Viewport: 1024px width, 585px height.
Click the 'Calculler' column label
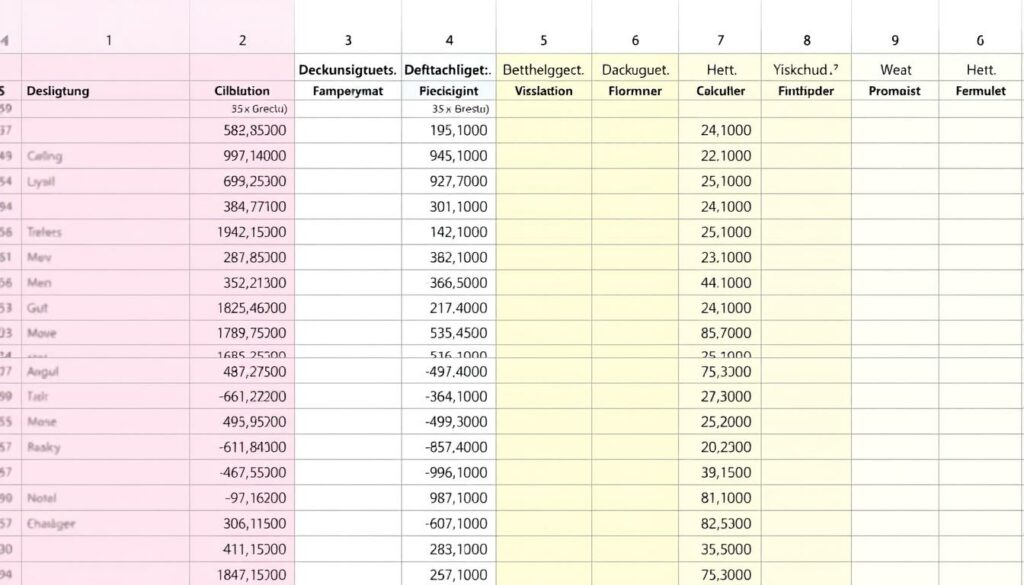(720, 91)
